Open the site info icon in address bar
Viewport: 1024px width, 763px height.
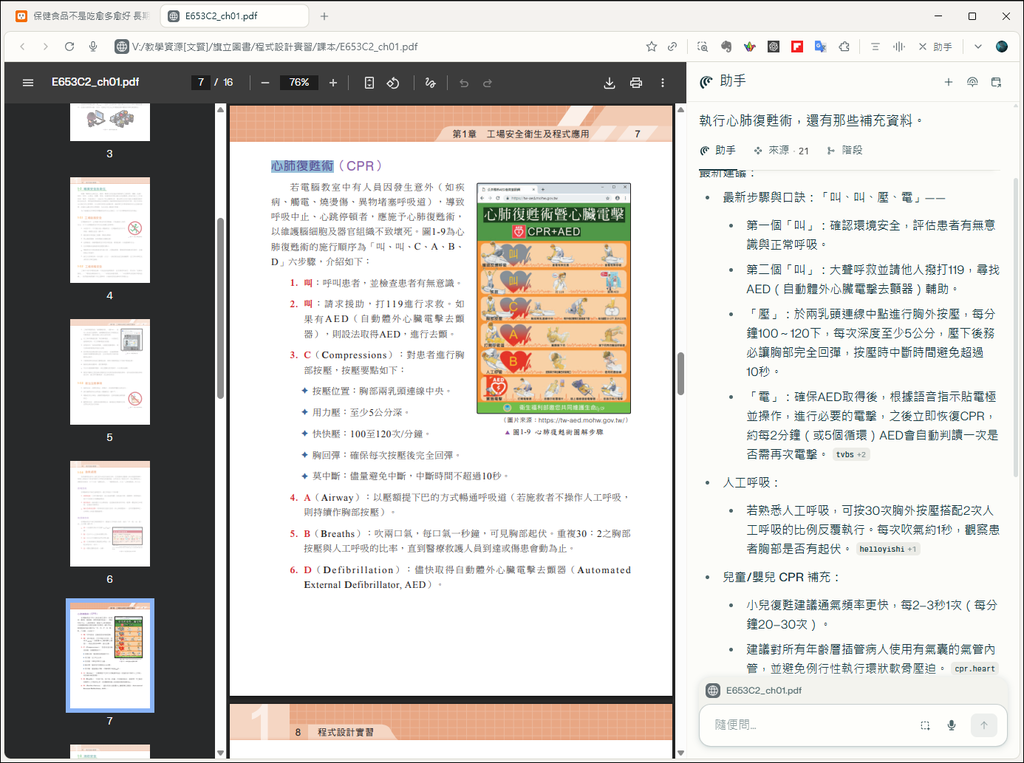coord(121,46)
